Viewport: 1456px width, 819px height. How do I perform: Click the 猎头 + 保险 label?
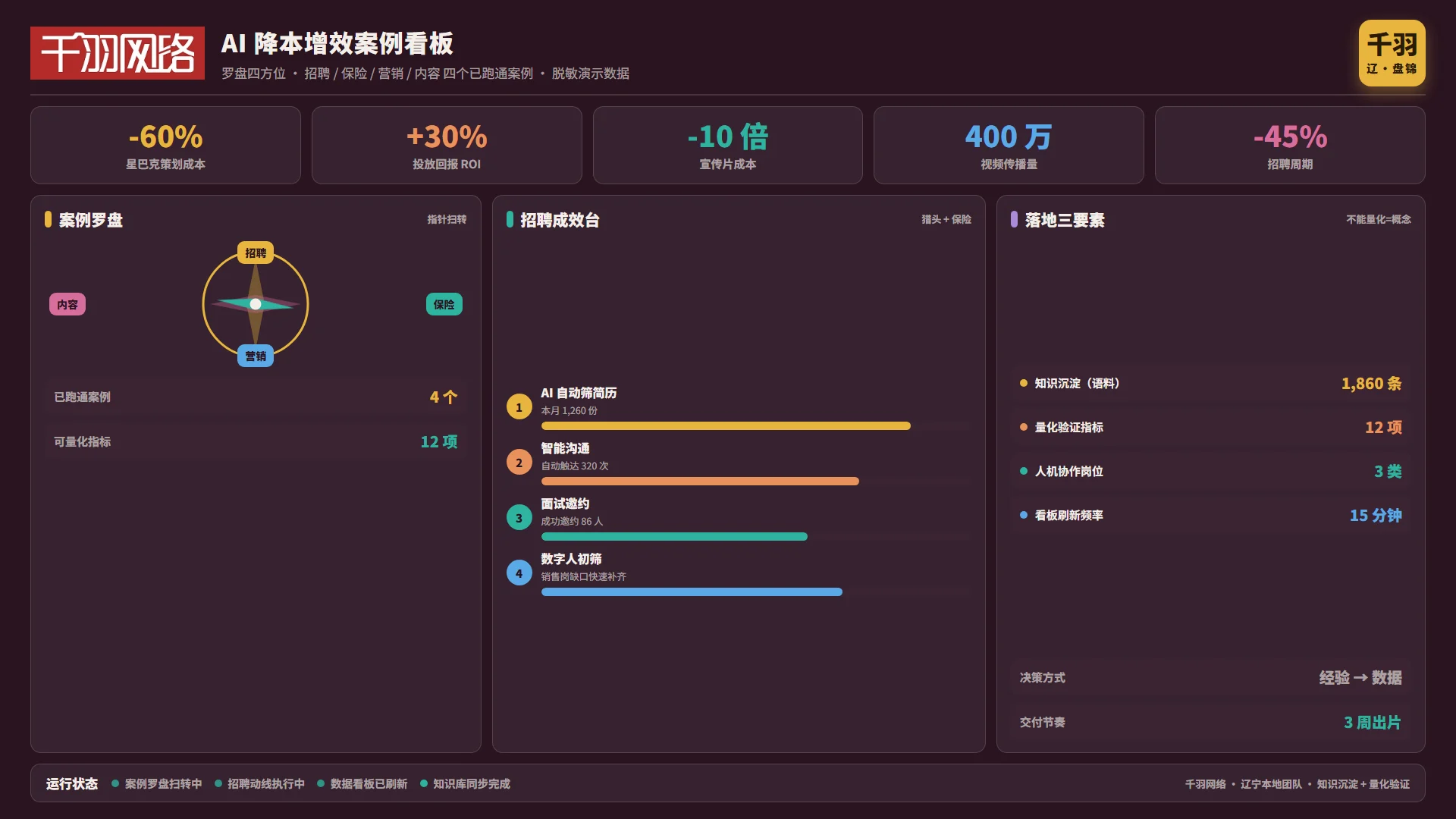[946, 219]
